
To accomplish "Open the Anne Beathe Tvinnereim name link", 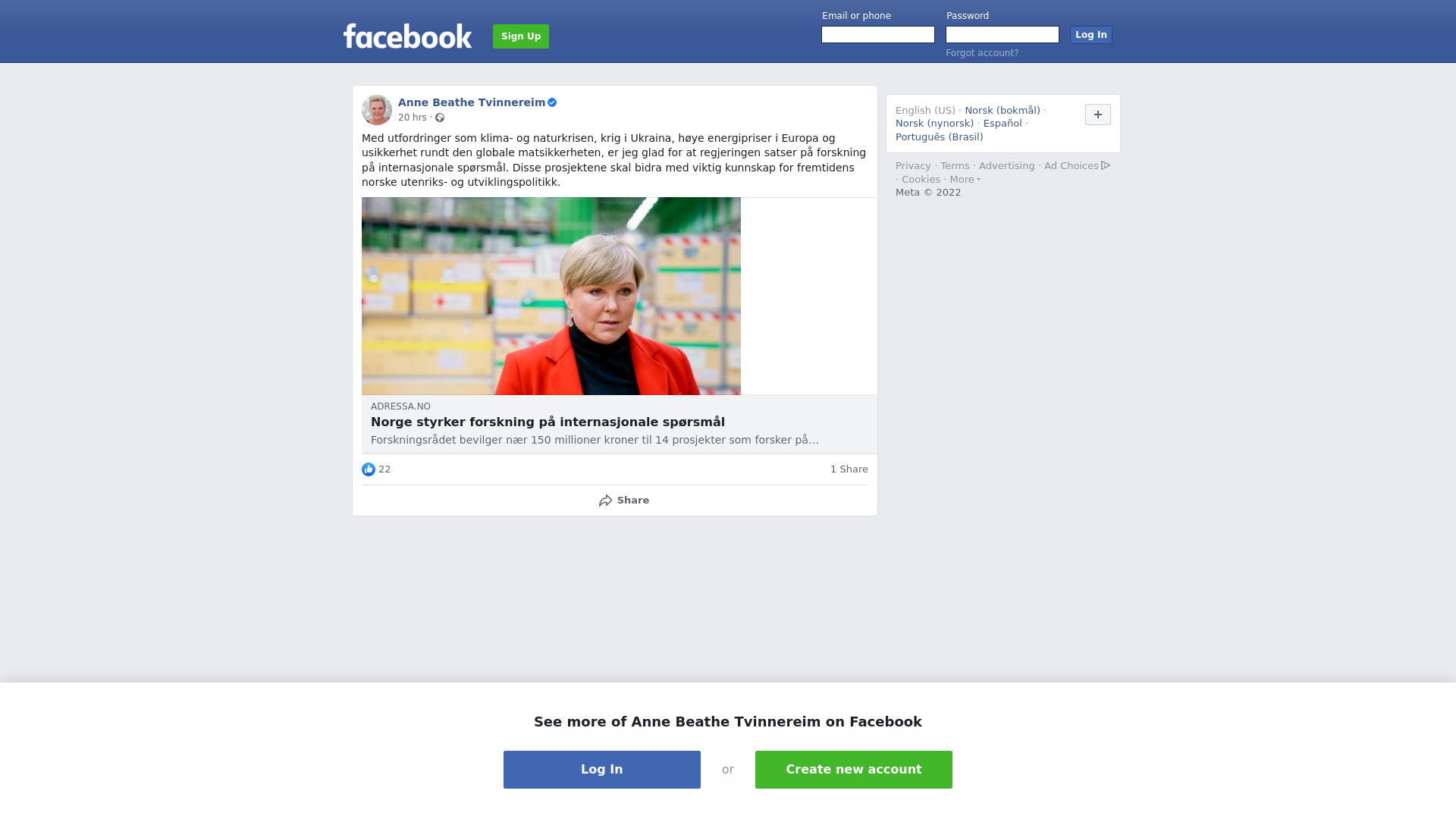I will pyautogui.click(x=472, y=102).
